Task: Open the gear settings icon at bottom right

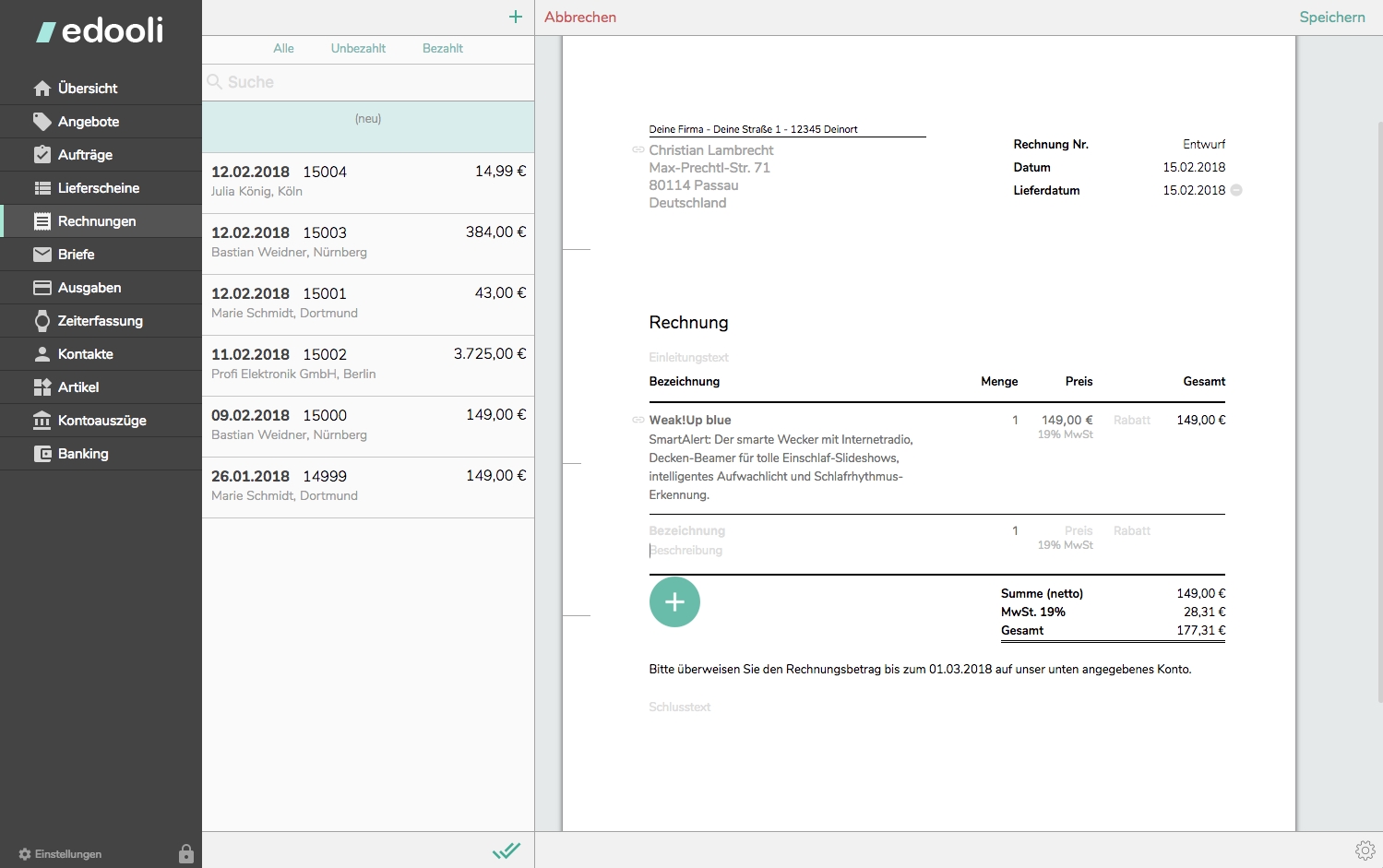Action: [x=1365, y=850]
